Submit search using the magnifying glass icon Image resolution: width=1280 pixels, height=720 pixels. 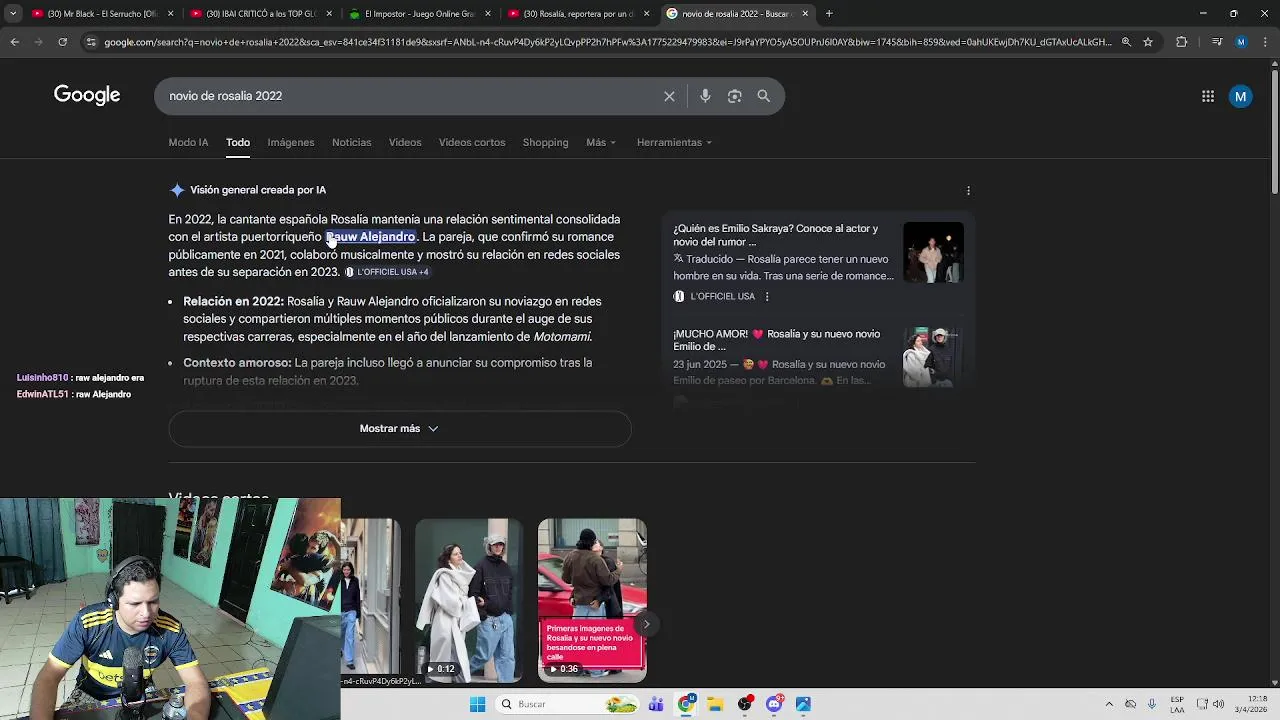(764, 96)
